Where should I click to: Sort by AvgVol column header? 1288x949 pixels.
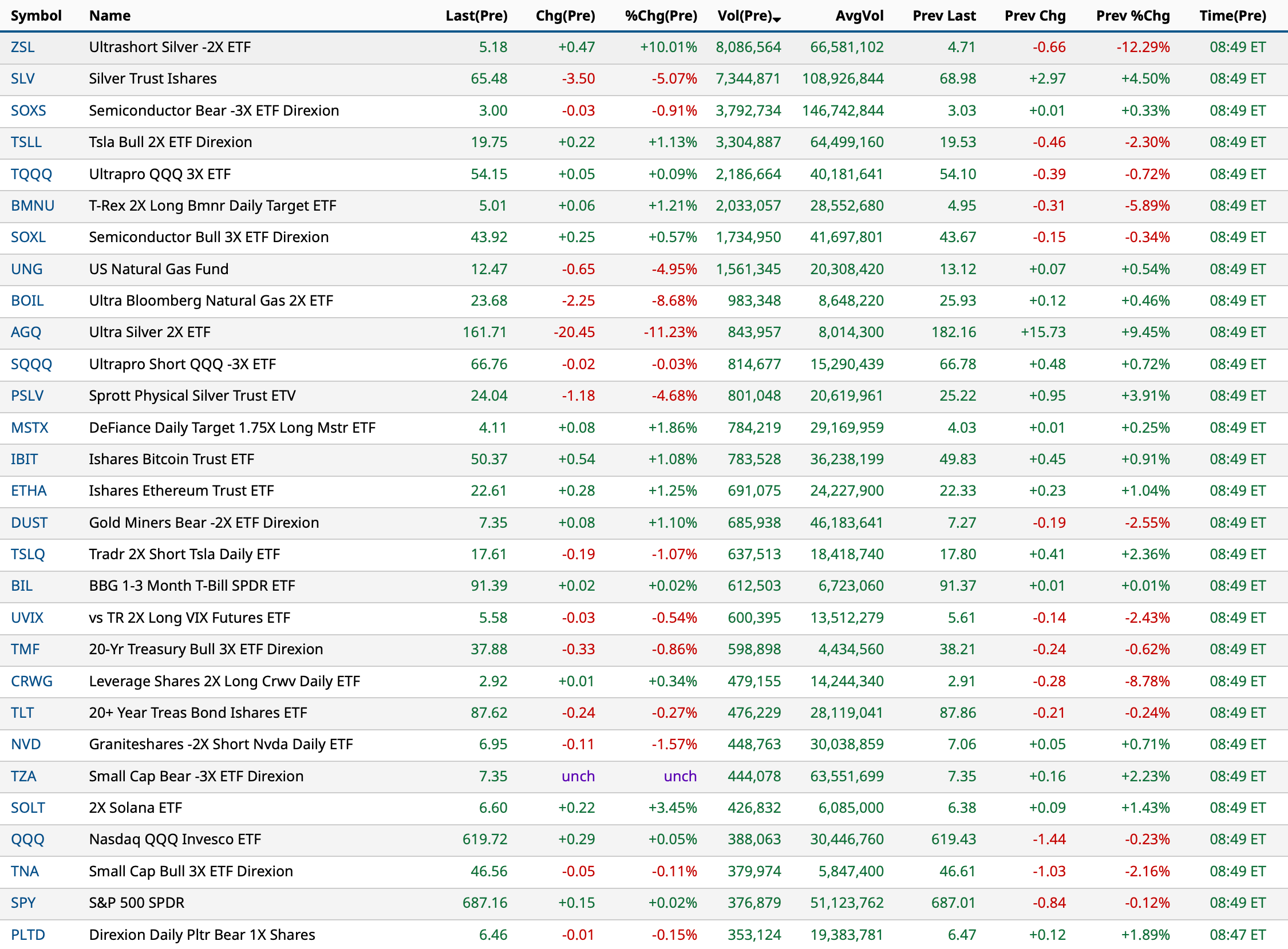tap(859, 15)
